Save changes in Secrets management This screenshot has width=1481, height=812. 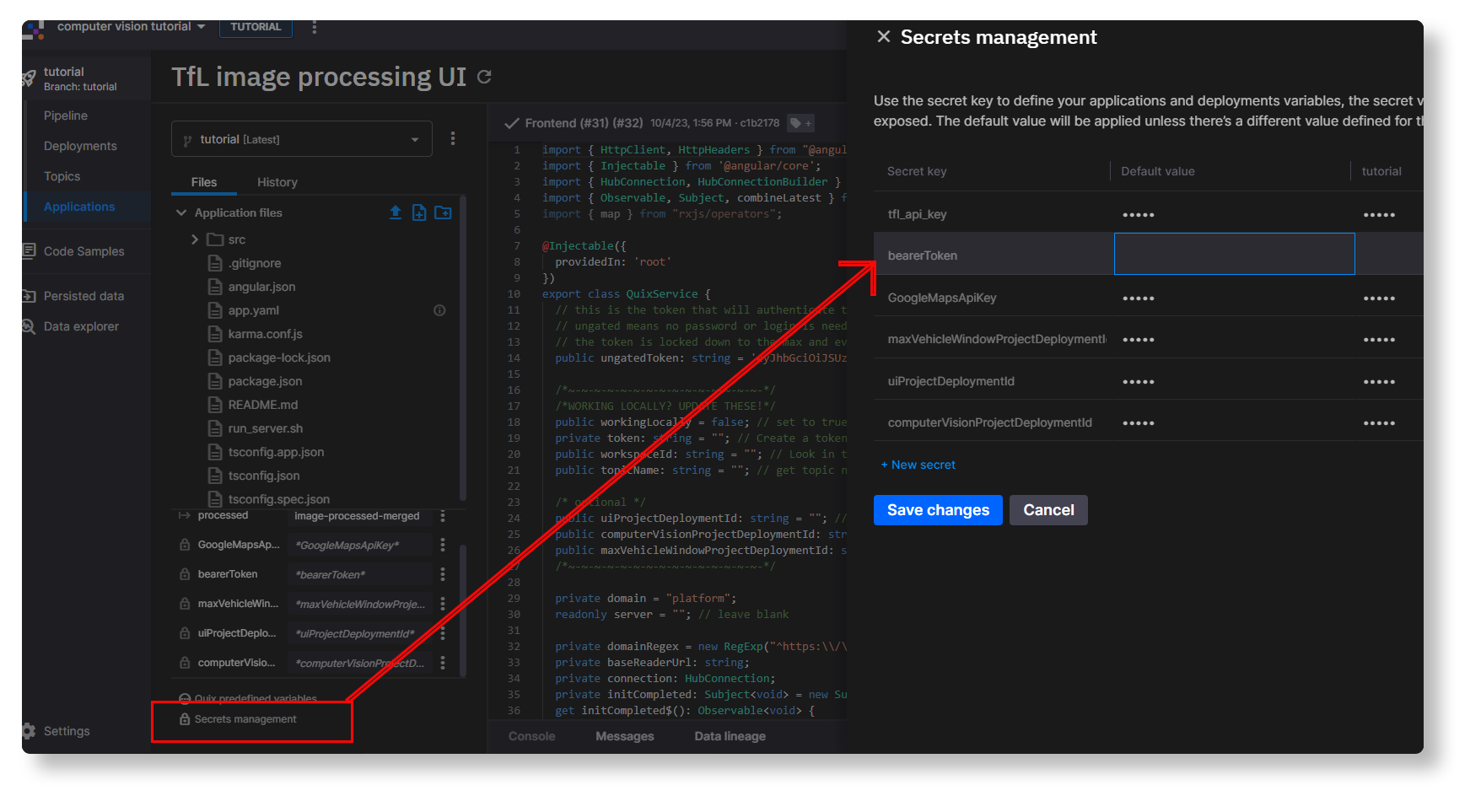[937, 509]
